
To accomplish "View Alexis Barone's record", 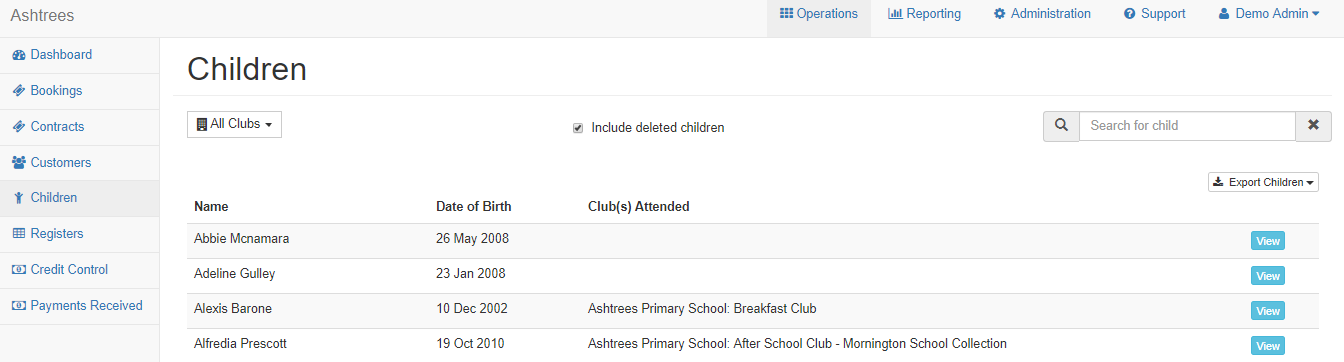I will [1267, 311].
